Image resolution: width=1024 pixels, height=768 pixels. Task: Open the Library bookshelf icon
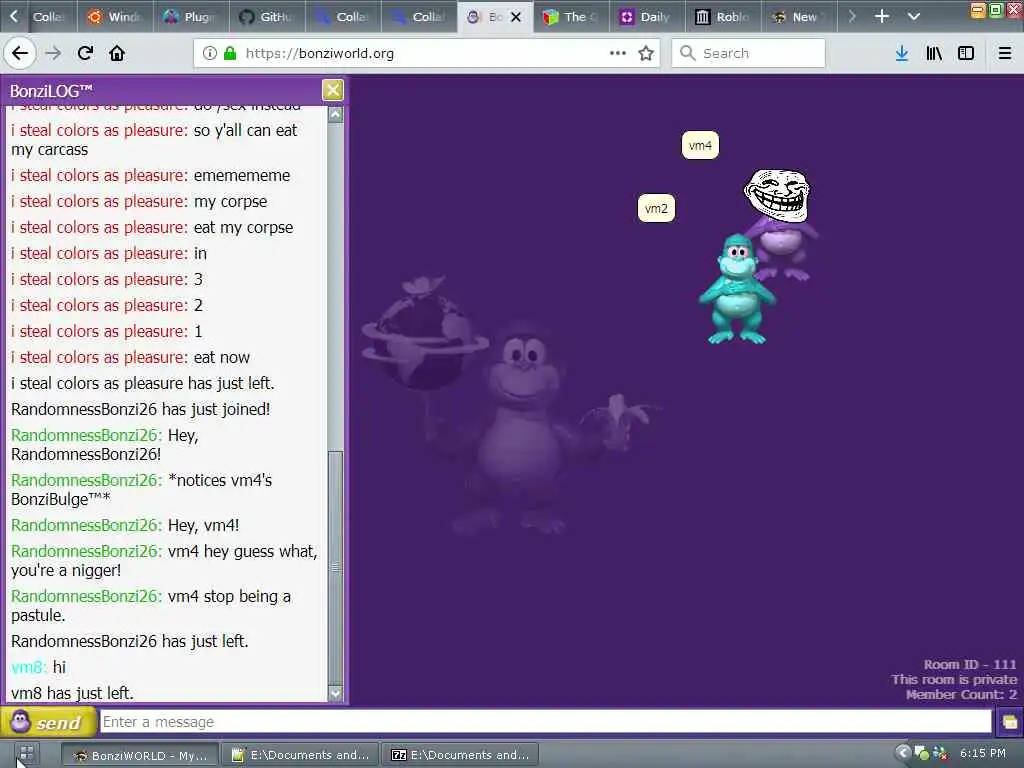(934, 54)
